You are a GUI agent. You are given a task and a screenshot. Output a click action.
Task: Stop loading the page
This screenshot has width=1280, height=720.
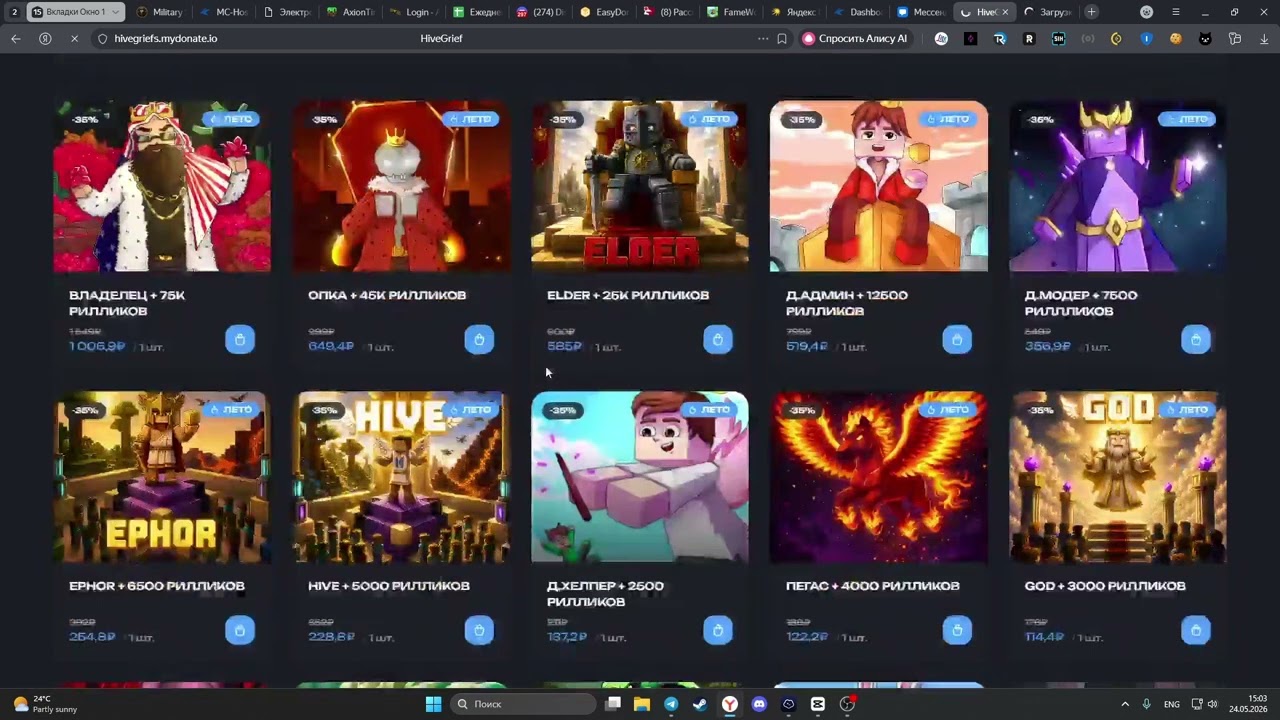[x=74, y=38]
